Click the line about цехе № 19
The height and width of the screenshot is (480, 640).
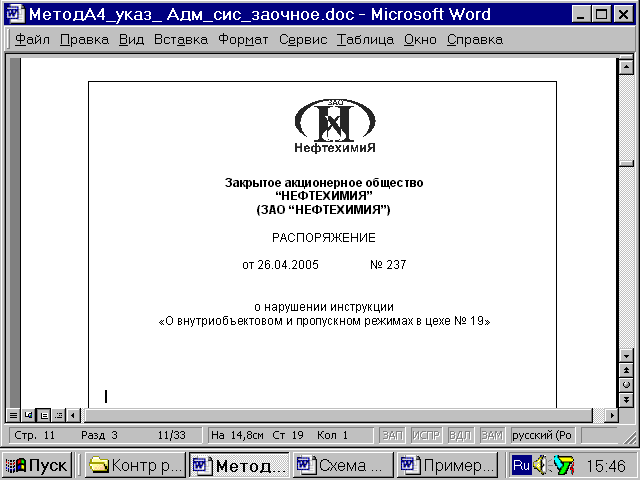click(x=324, y=321)
